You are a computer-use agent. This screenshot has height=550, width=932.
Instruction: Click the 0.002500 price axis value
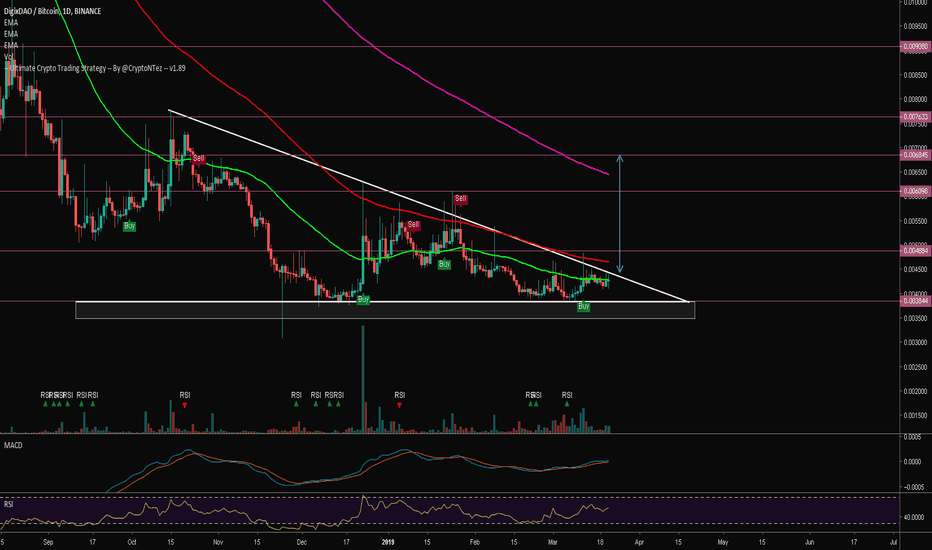coord(915,367)
